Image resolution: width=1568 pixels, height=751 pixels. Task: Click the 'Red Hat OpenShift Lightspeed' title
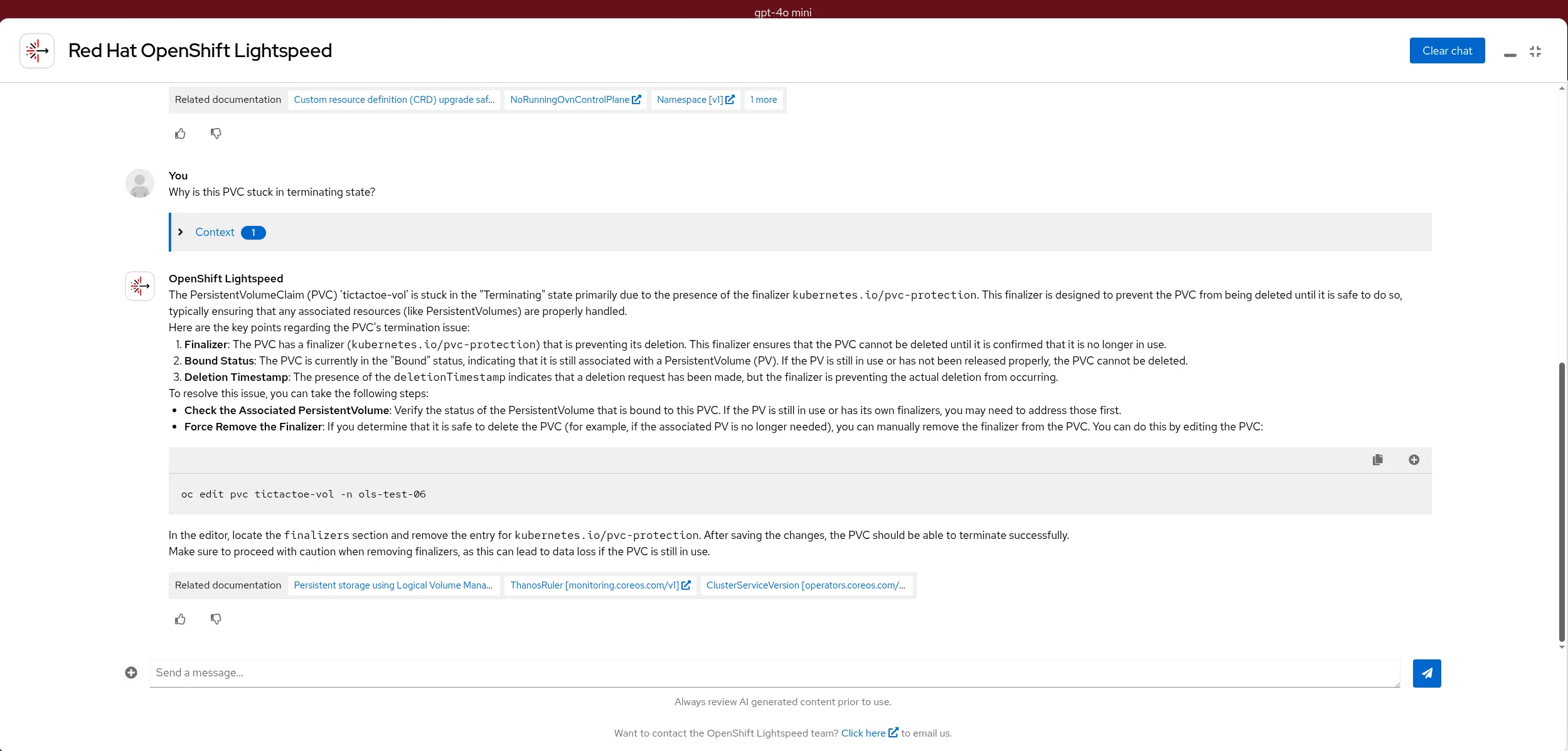[x=200, y=50]
